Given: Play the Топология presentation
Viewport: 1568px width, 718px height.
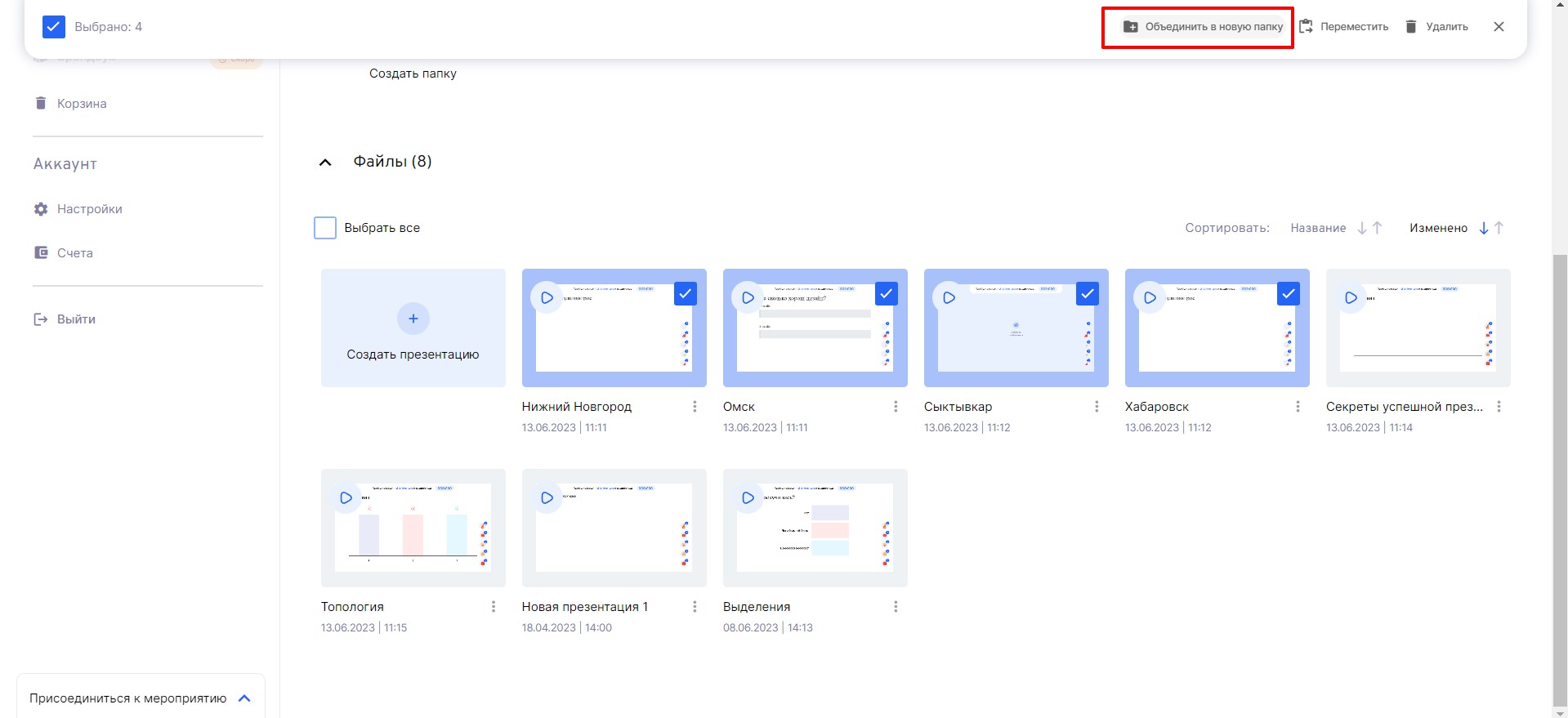Looking at the screenshot, I should (x=346, y=497).
